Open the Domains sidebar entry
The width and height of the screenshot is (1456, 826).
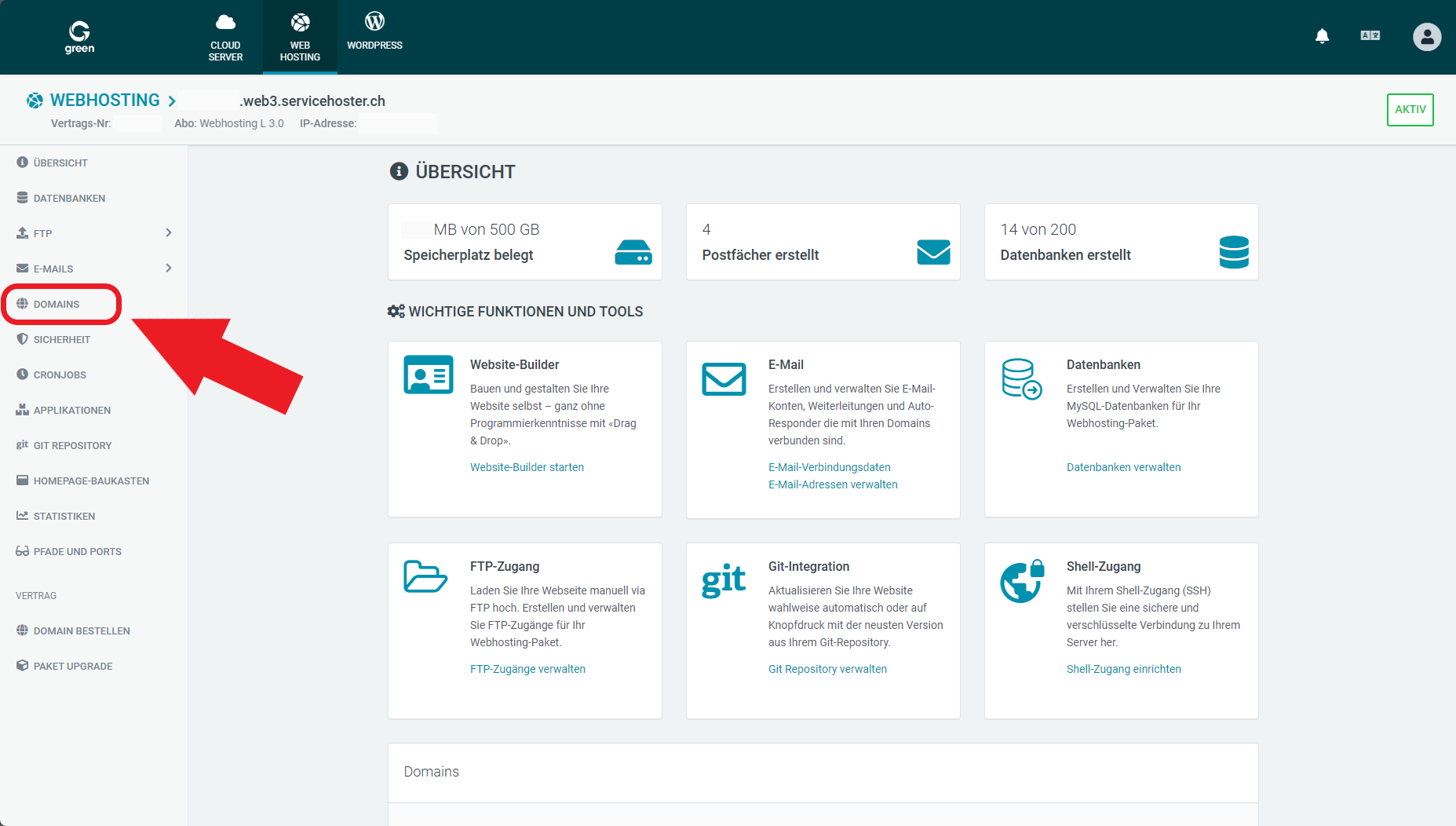click(56, 304)
